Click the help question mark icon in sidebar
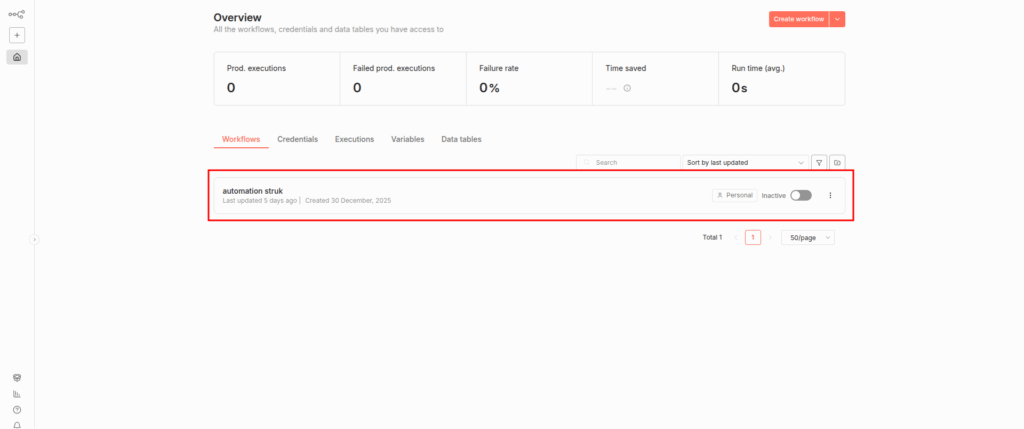 [17, 410]
